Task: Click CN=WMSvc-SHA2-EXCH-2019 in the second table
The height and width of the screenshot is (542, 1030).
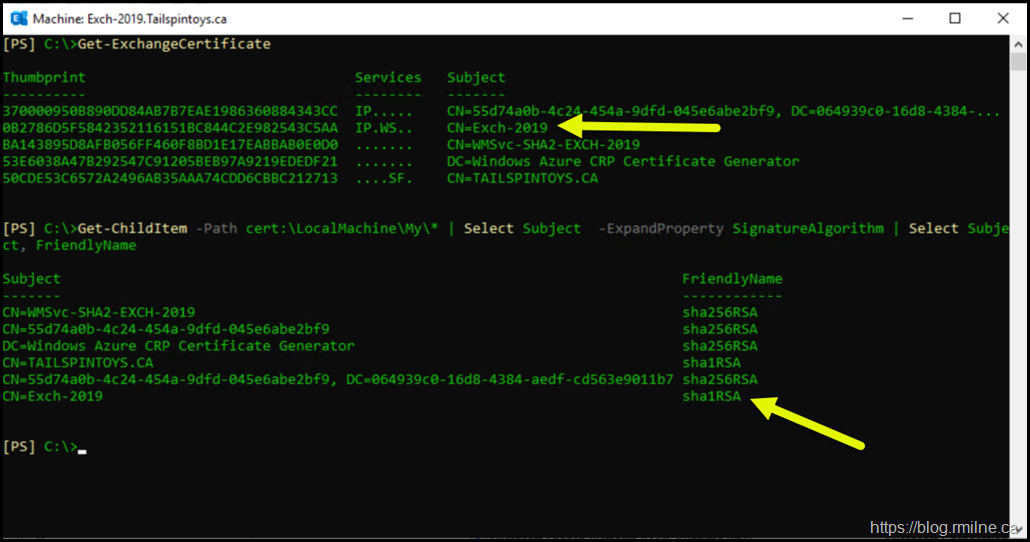Action: click(x=98, y=312)
